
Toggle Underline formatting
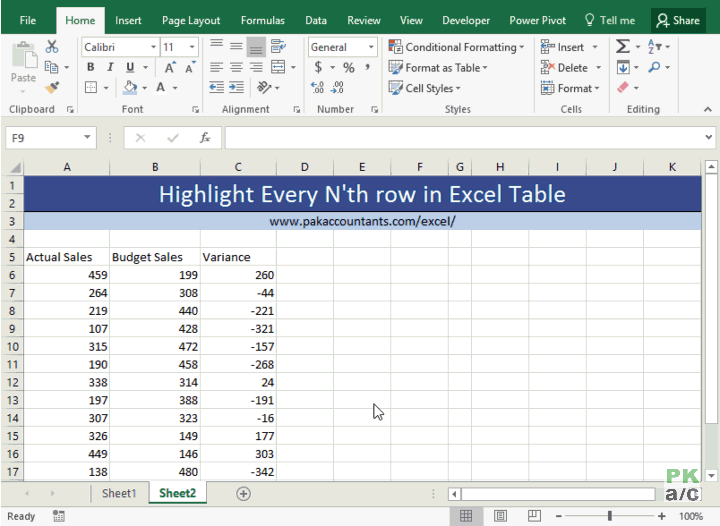click(130, 67)
